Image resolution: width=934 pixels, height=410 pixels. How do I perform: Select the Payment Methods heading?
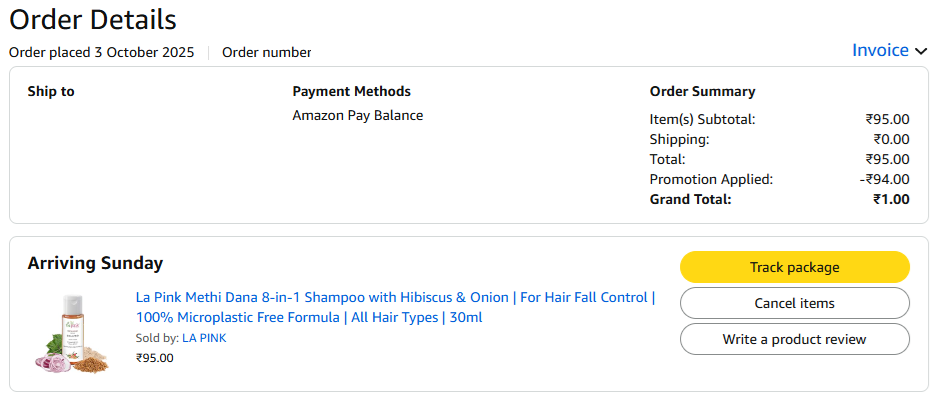(351, 92)
